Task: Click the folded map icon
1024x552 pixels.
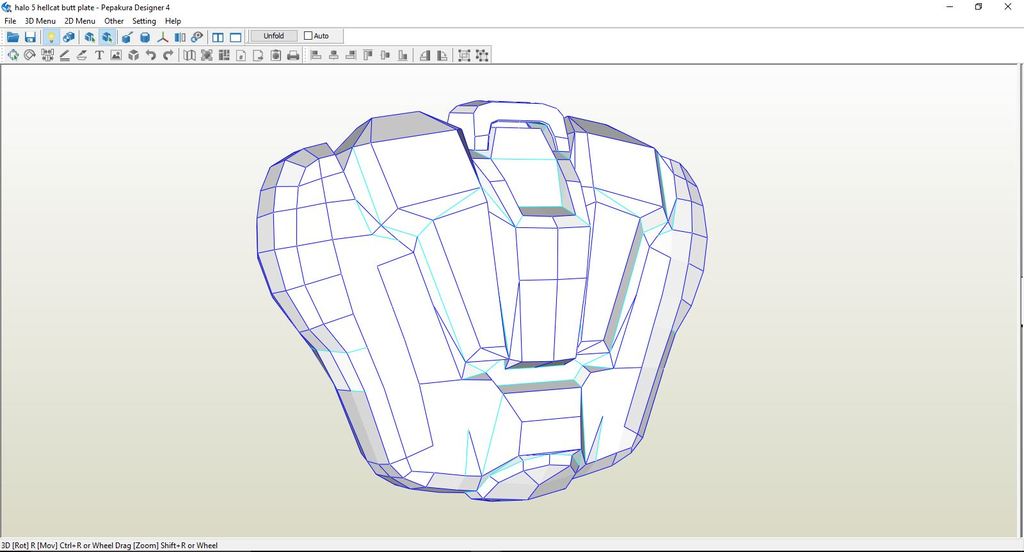Action: point(189,56)
